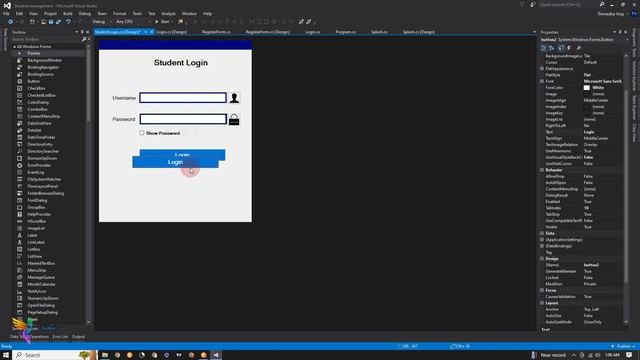The height and width of the screenshot is (360, 640).
Task: Collapse the Layout category
Action: click(x=542, y=303)
